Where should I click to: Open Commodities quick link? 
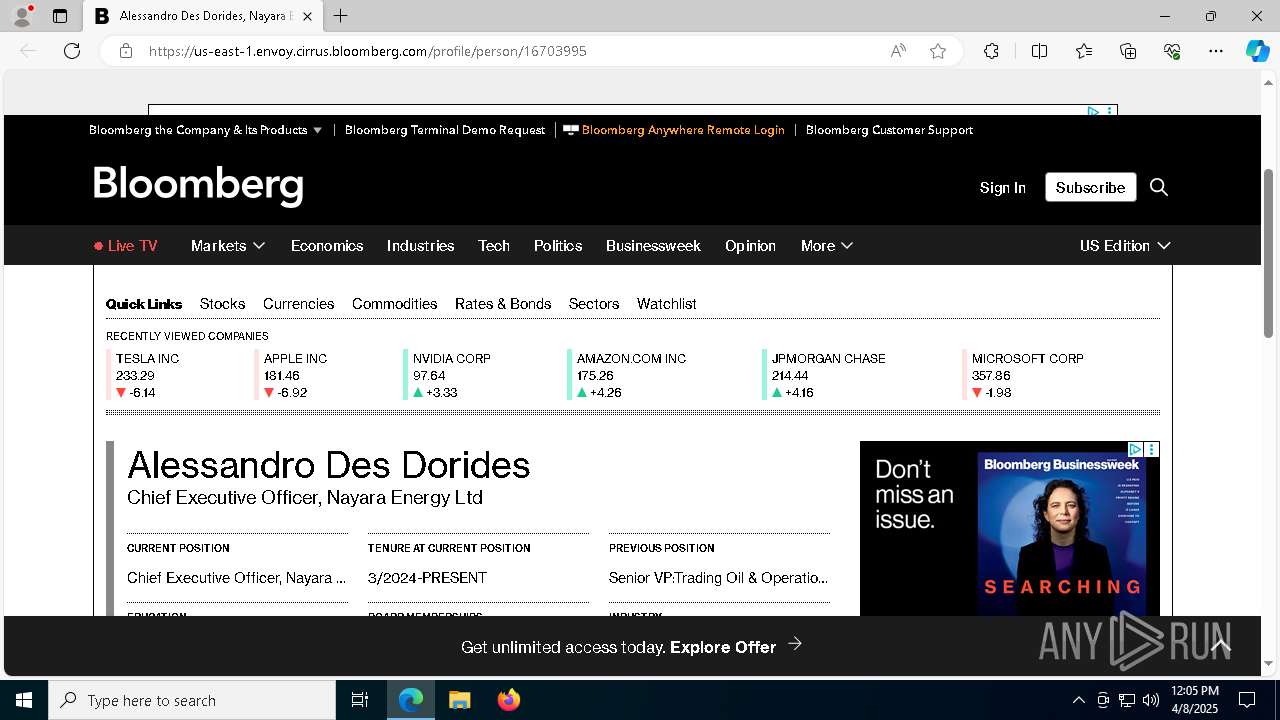click(394, 304)
